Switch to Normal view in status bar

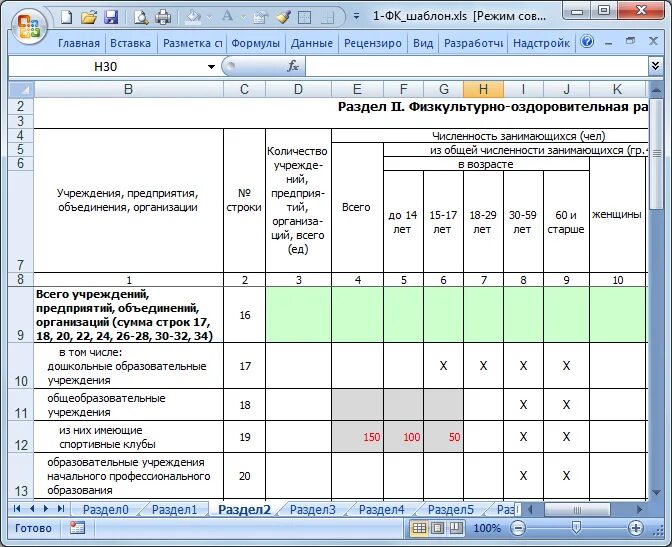419,528
